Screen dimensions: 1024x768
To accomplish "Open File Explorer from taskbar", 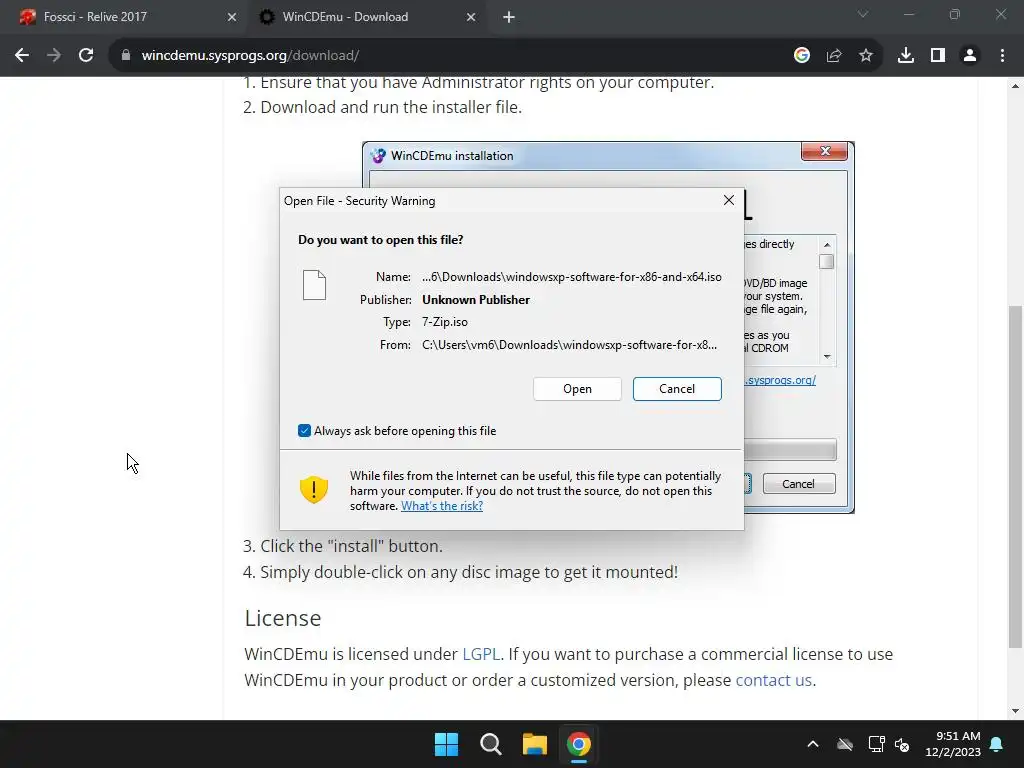I will click(x=534, y=744).
